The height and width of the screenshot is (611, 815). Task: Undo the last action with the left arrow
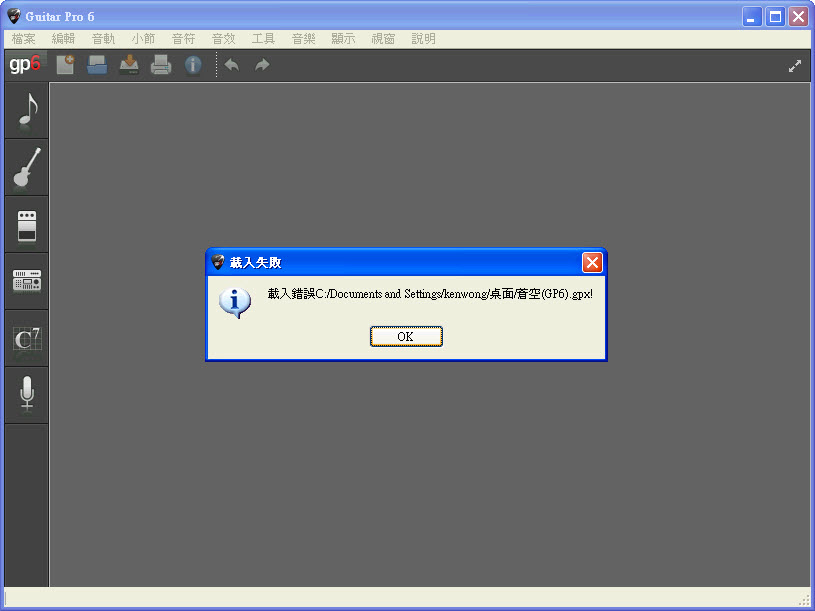coord(232,65)
